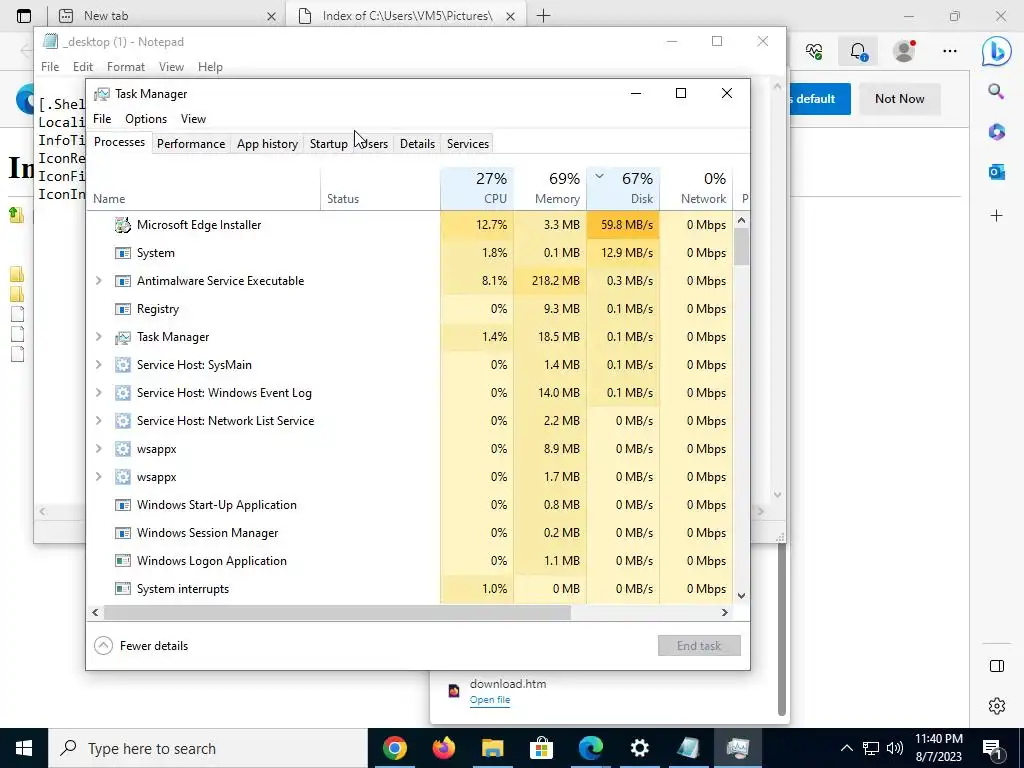Select Windows Session Manager row
The height and width of the screenshot is (768, 1024).
click(410, 533)
